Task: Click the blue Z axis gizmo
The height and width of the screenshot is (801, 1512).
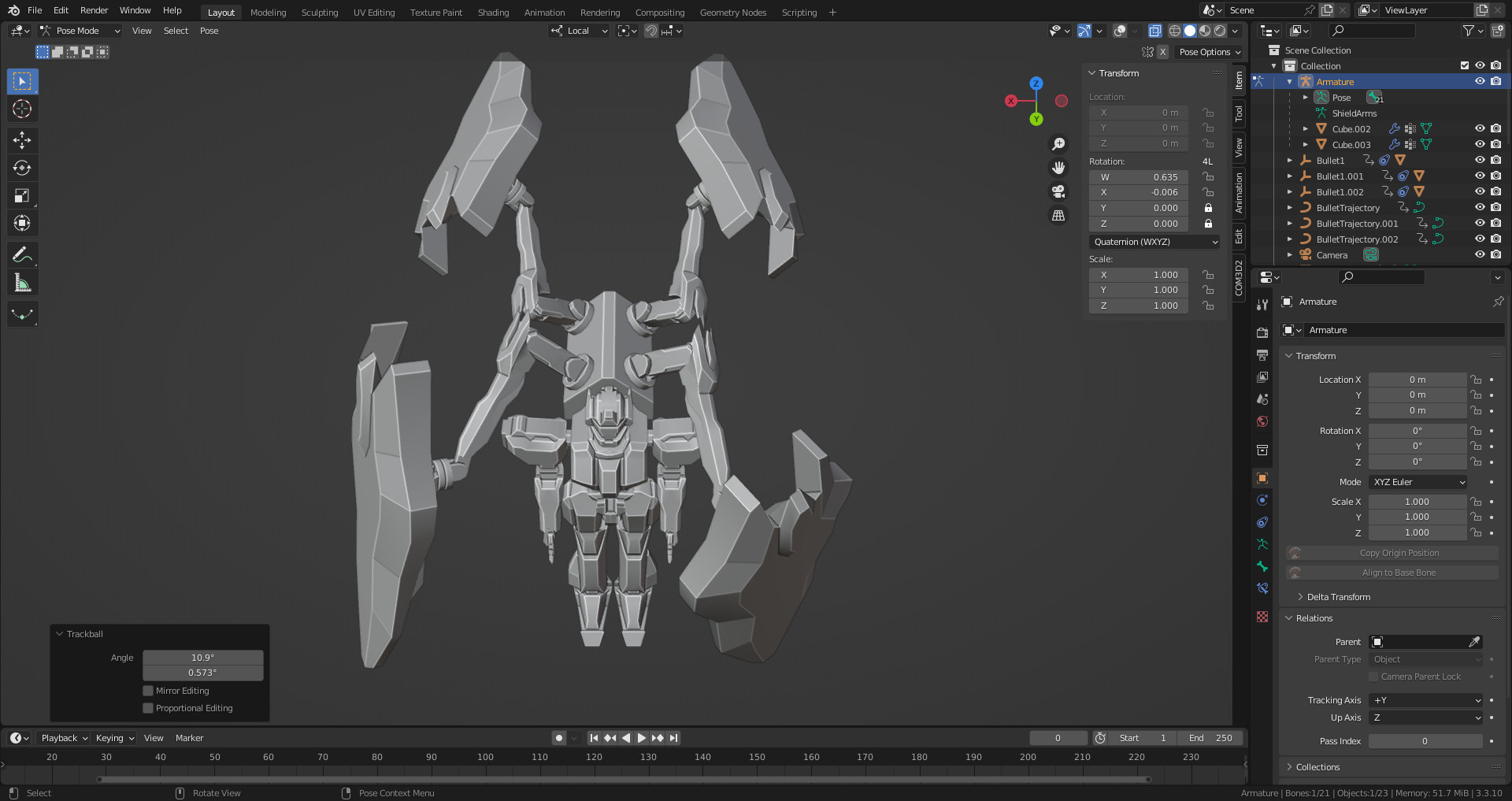Action: [1036, 83]
